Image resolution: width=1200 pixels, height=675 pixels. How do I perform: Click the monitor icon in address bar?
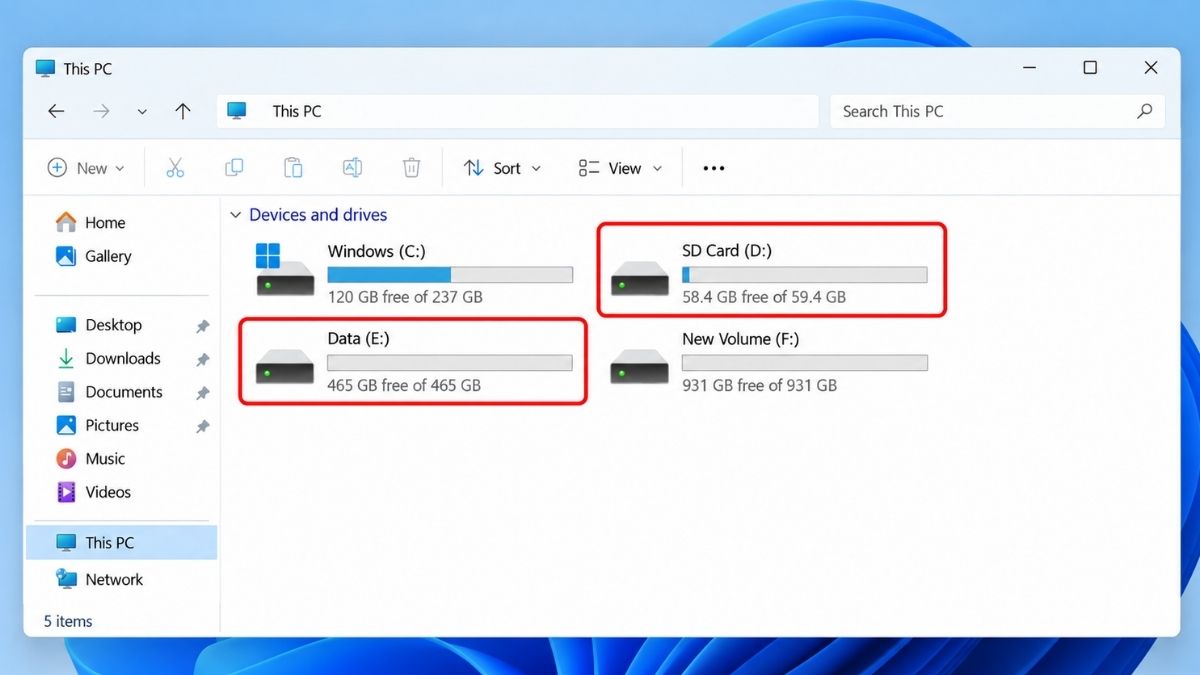coord(237,111)
